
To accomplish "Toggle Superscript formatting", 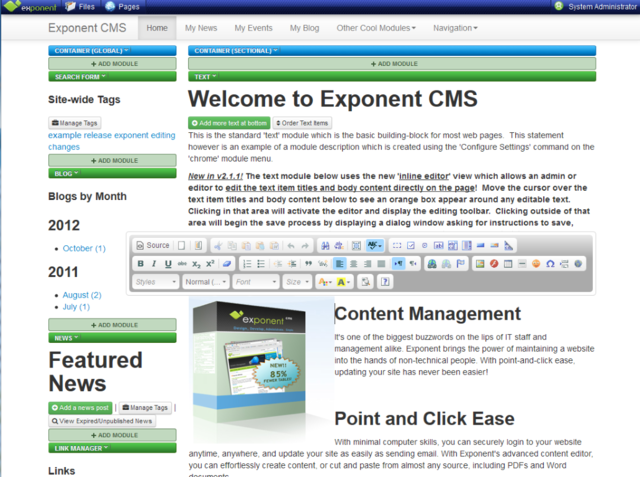I will pos(210,264).
